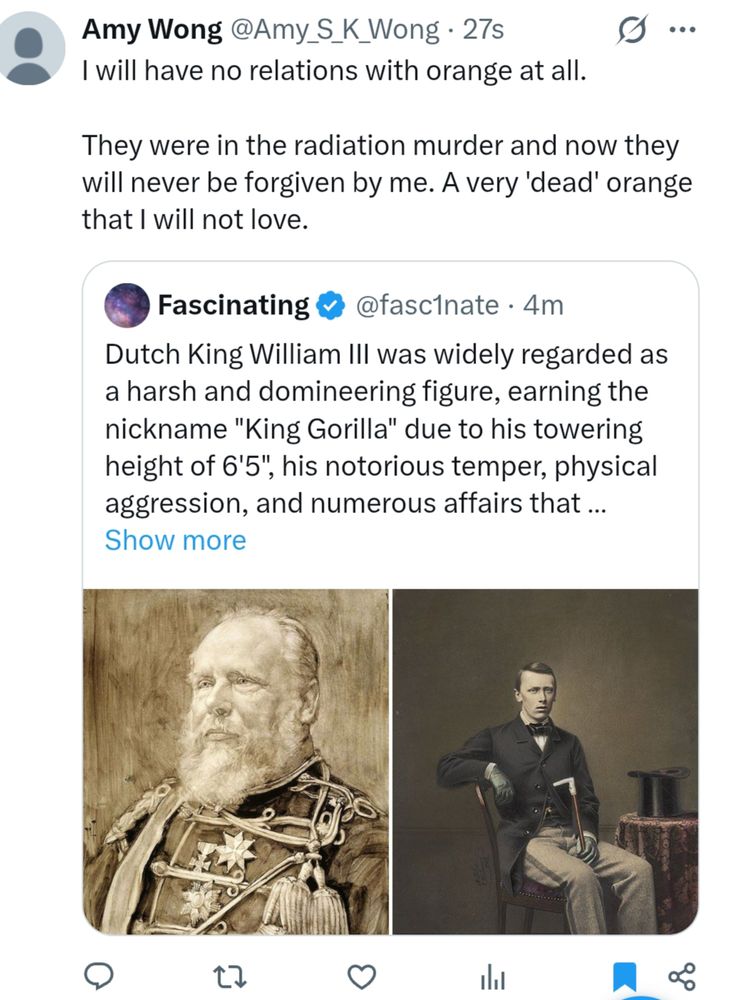Remove the bookmark using the blue bookmark icon
Image resolution: width=730 pixels, height=1000 pixels.
click(623, 974)
